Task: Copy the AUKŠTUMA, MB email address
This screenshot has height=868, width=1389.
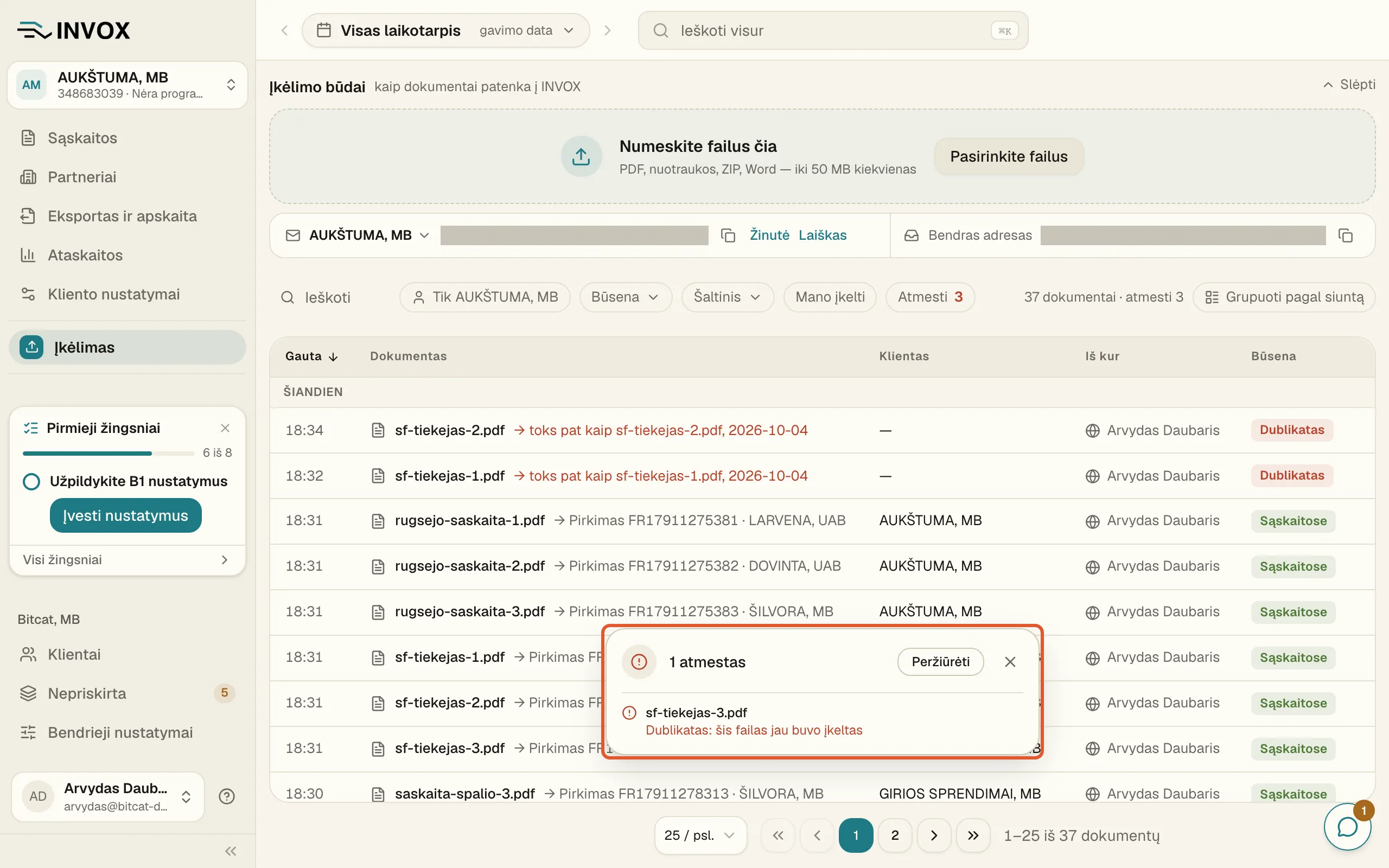Action: point(728,235)
